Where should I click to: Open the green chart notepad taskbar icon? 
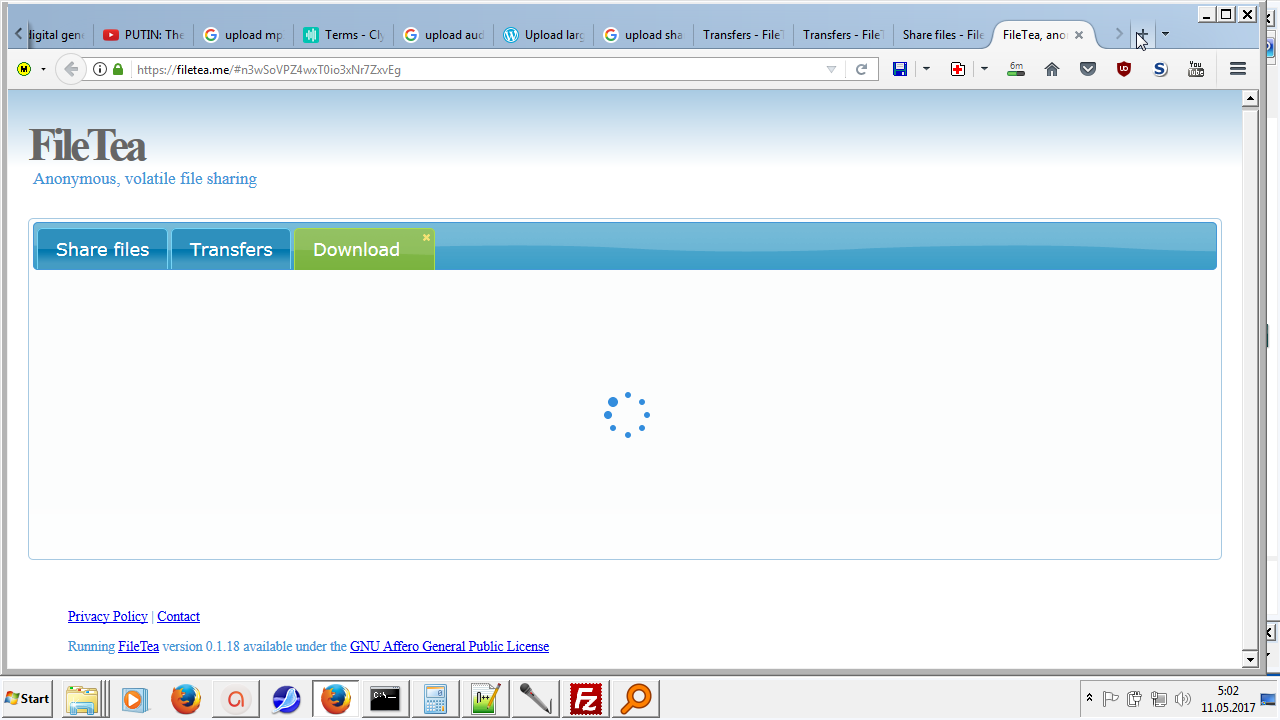coord(485,699)
